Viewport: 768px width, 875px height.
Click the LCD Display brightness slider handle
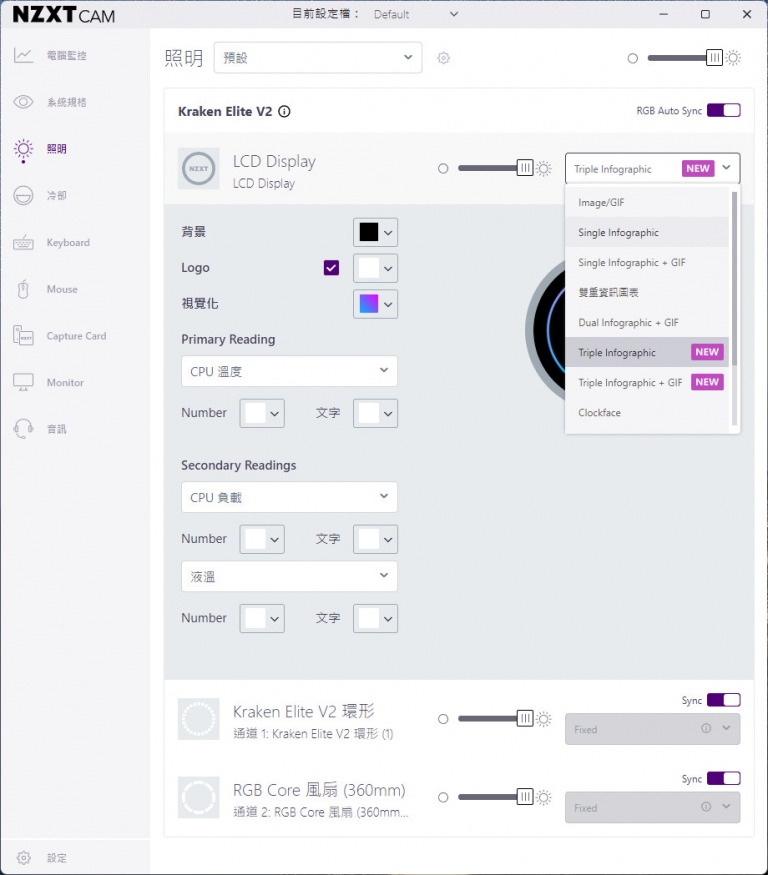525,168
